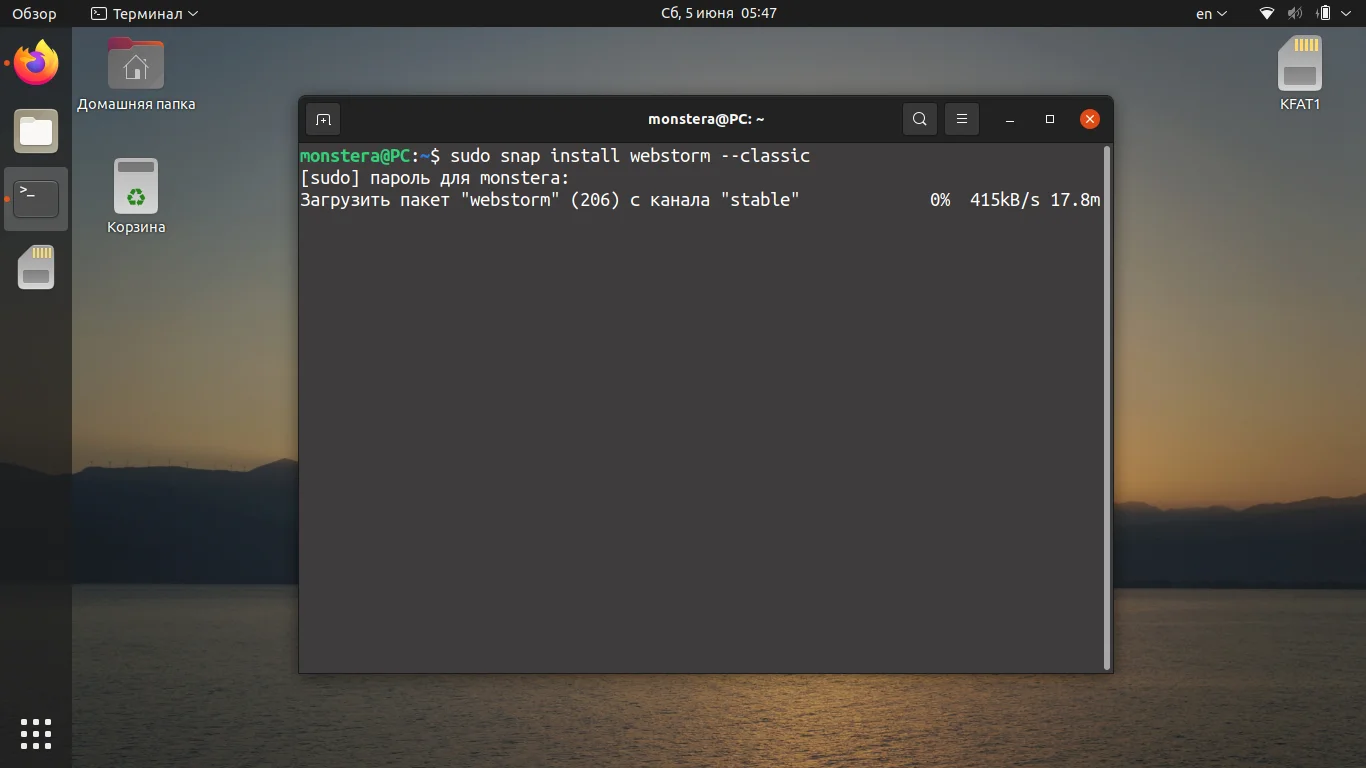Click the terminal window scrollbar
Image resolution: width=1366 pixels, height=768 pixels.
coord(1106,400)
